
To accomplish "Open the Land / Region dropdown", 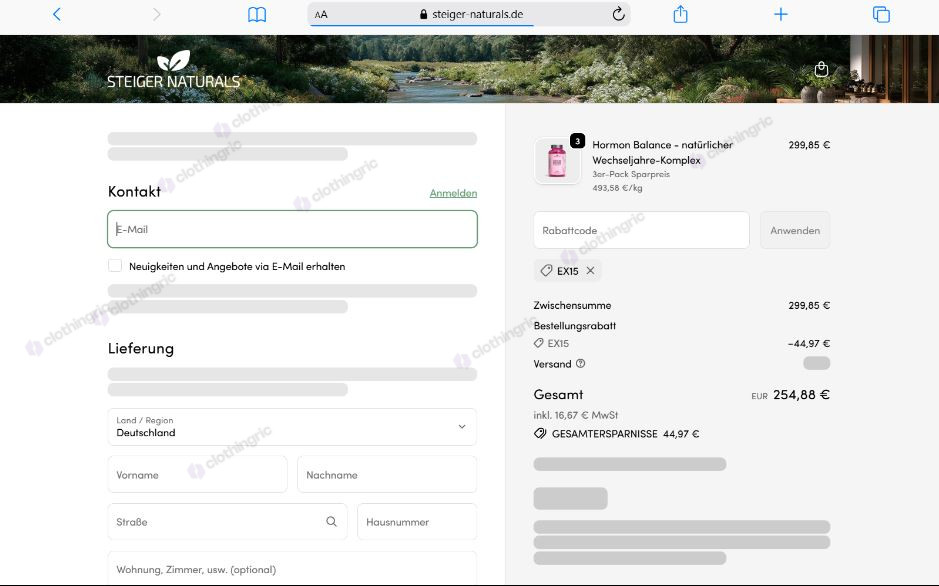I will point(292,427).
